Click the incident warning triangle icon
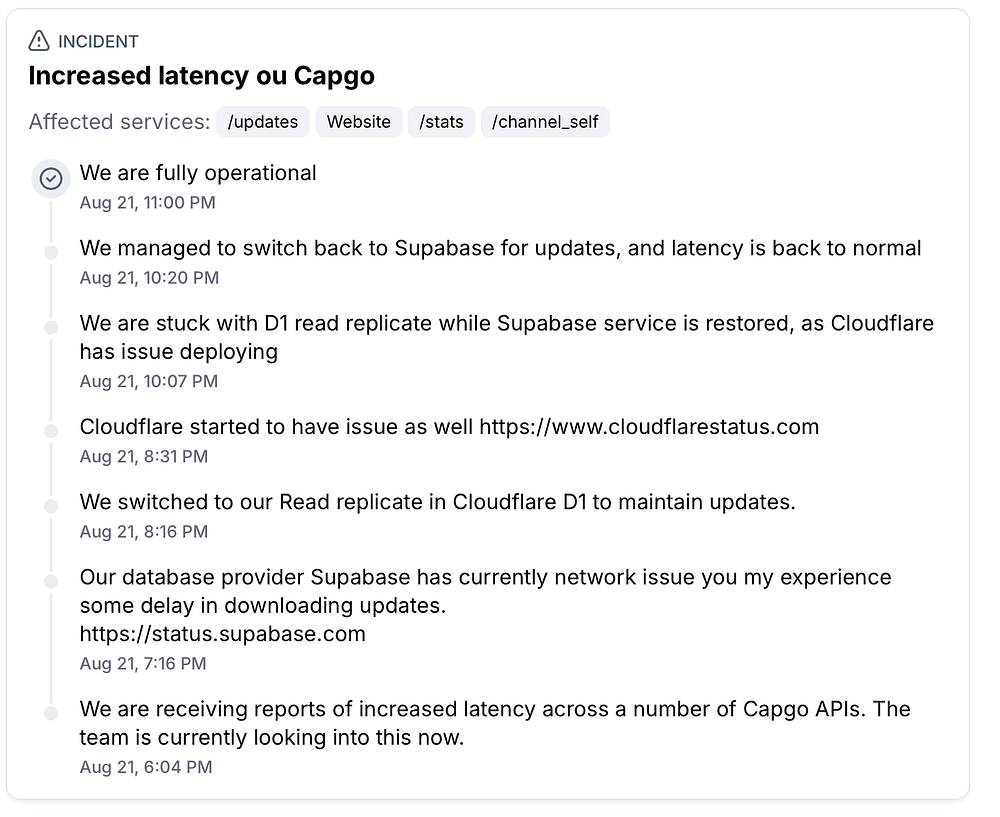 click(x=39, y=41)
